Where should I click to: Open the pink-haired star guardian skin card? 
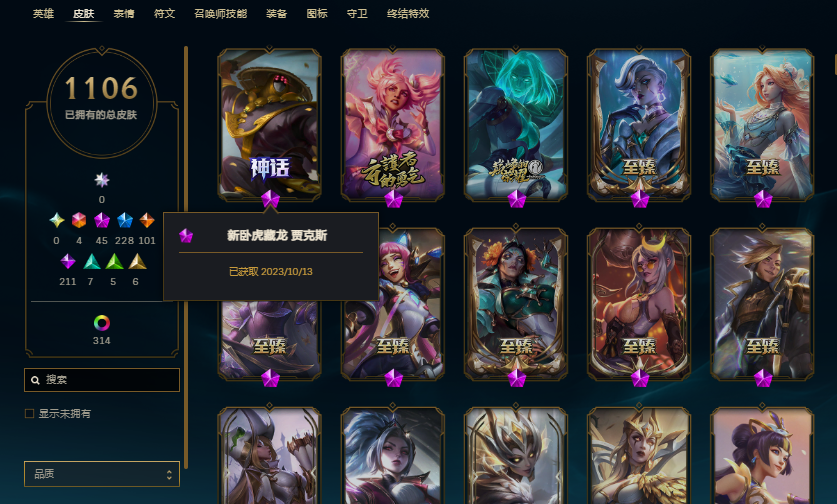coord(393,125)
